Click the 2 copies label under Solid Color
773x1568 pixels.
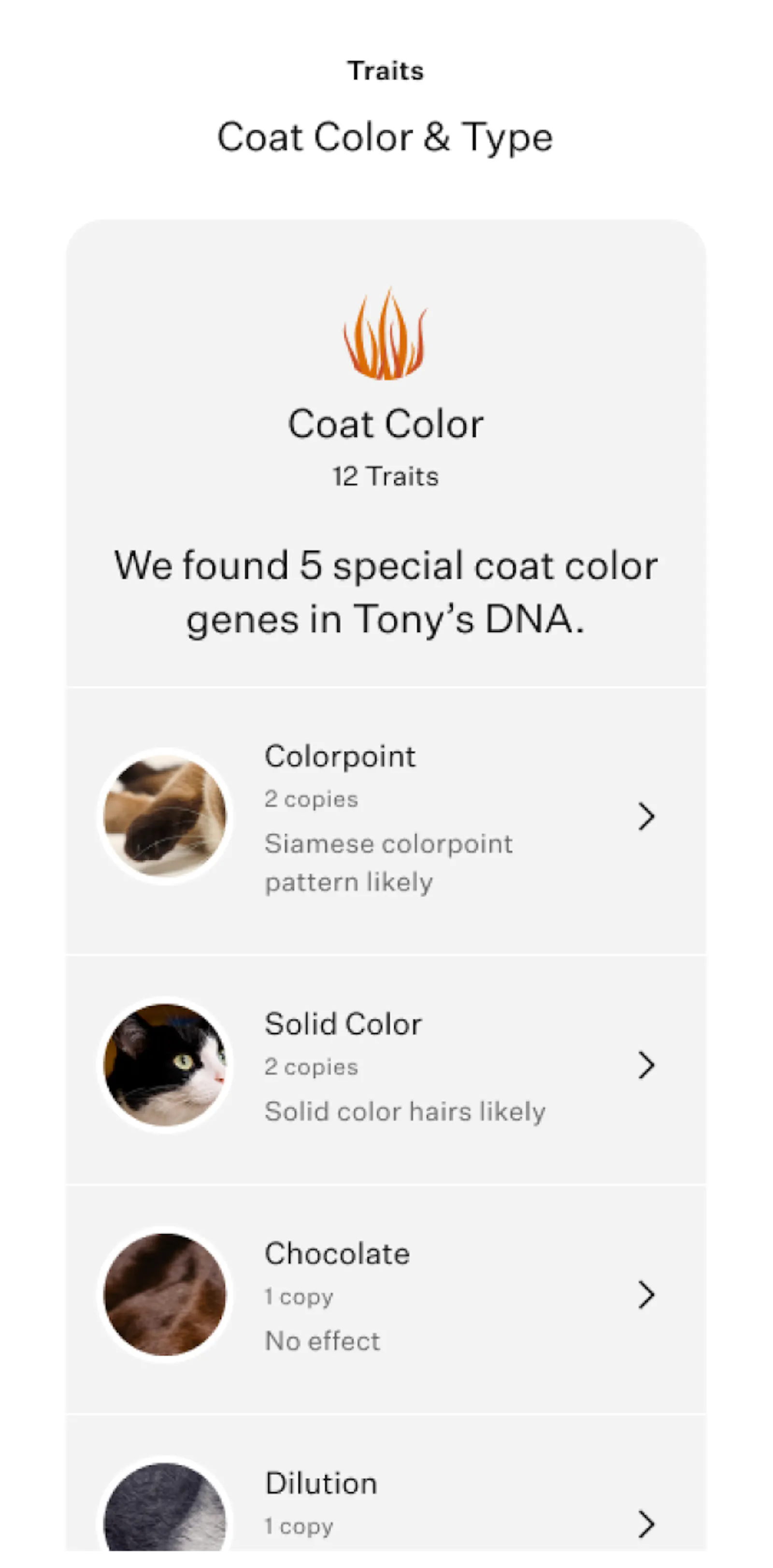tap(311, 1066)
